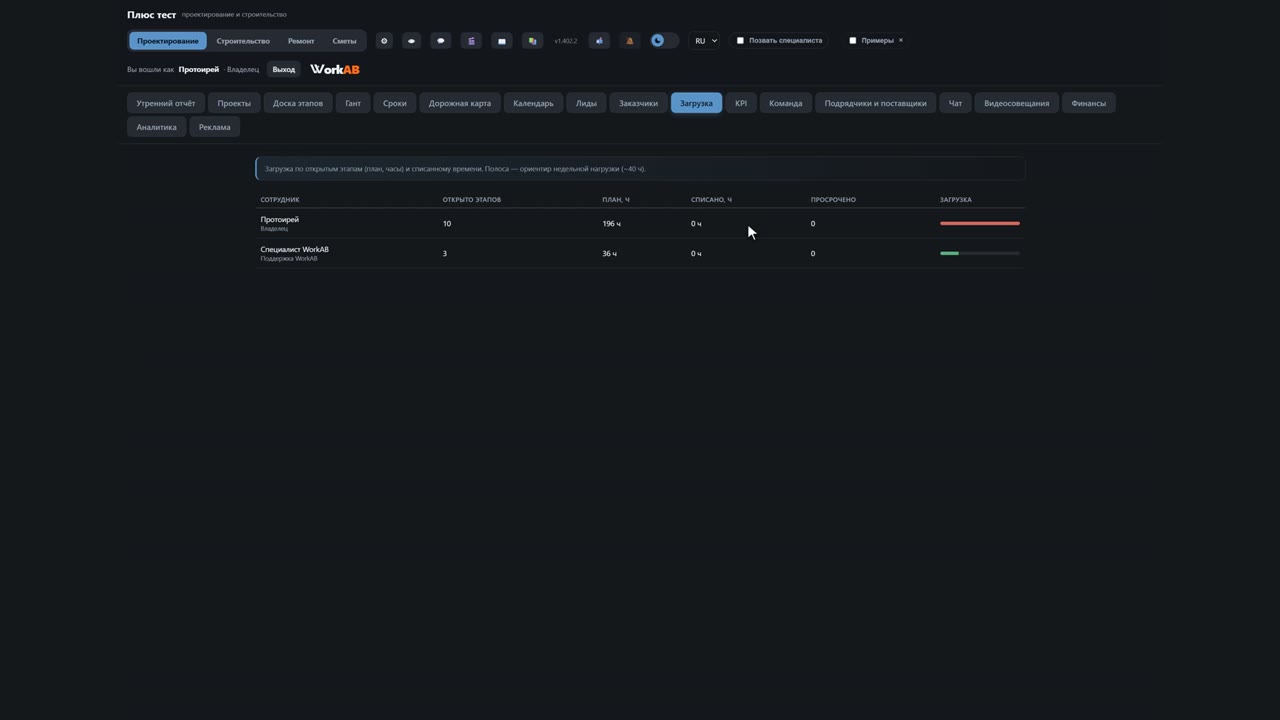Open the 'Реклама' tab
The width and height of the screenshot is (1280, 720).
(x=214, y=127)
